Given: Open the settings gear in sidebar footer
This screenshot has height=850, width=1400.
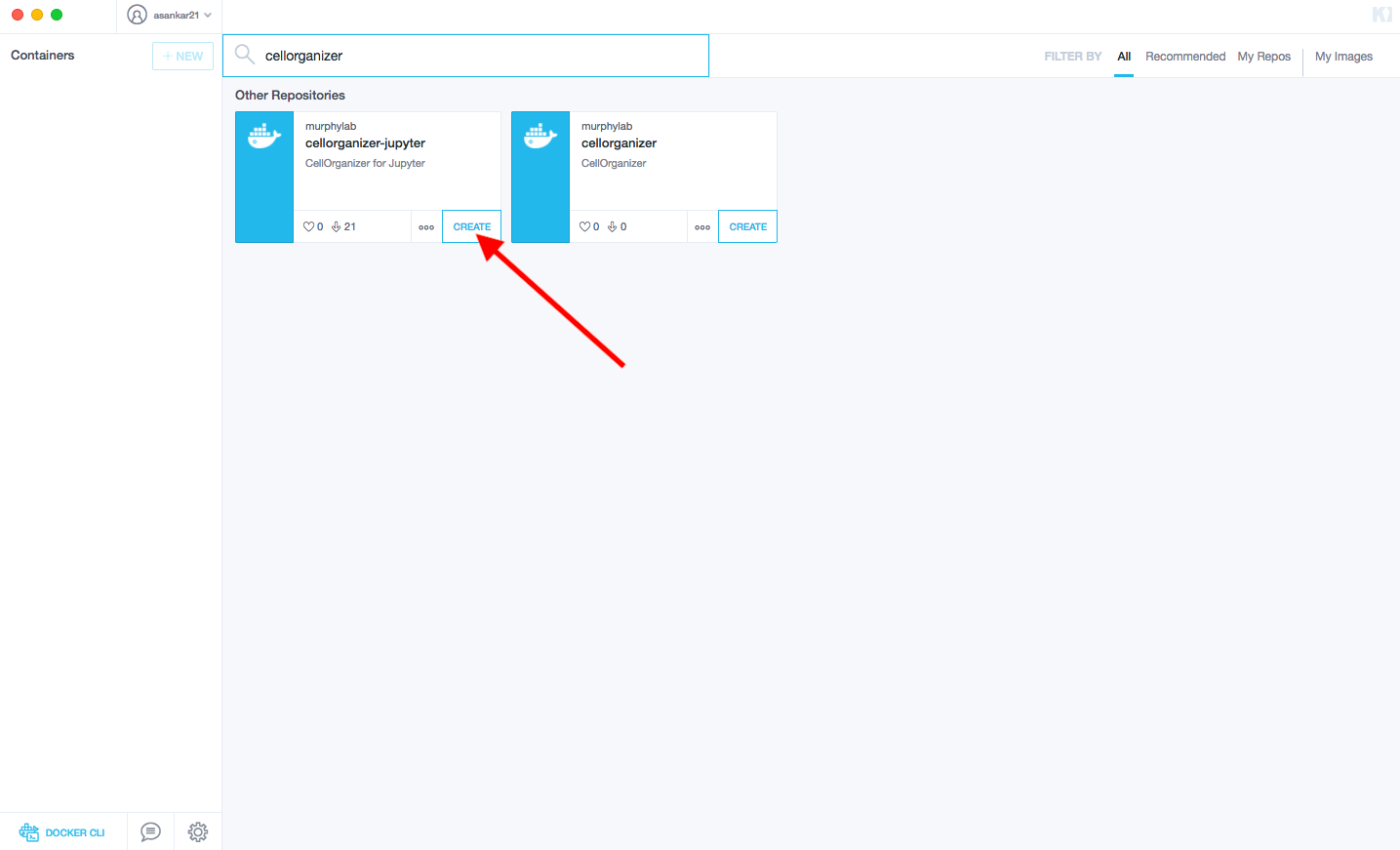Looking at the screenshot, I should tap(198, 831).
